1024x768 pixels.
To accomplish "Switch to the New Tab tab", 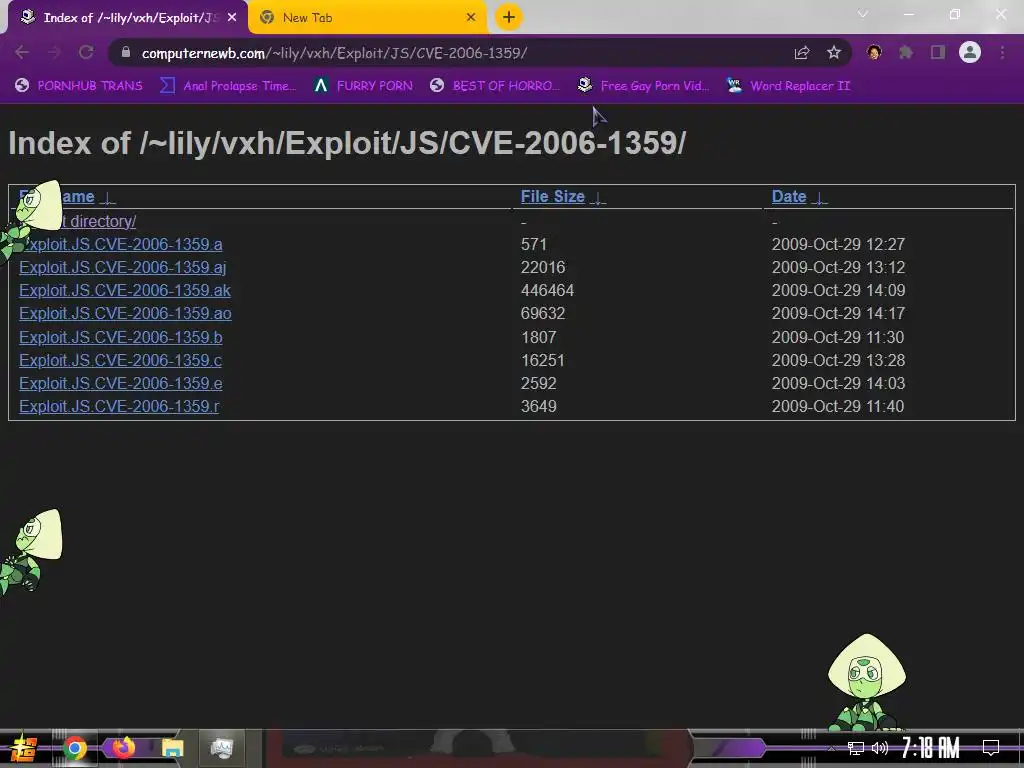I will pos(368,18).
